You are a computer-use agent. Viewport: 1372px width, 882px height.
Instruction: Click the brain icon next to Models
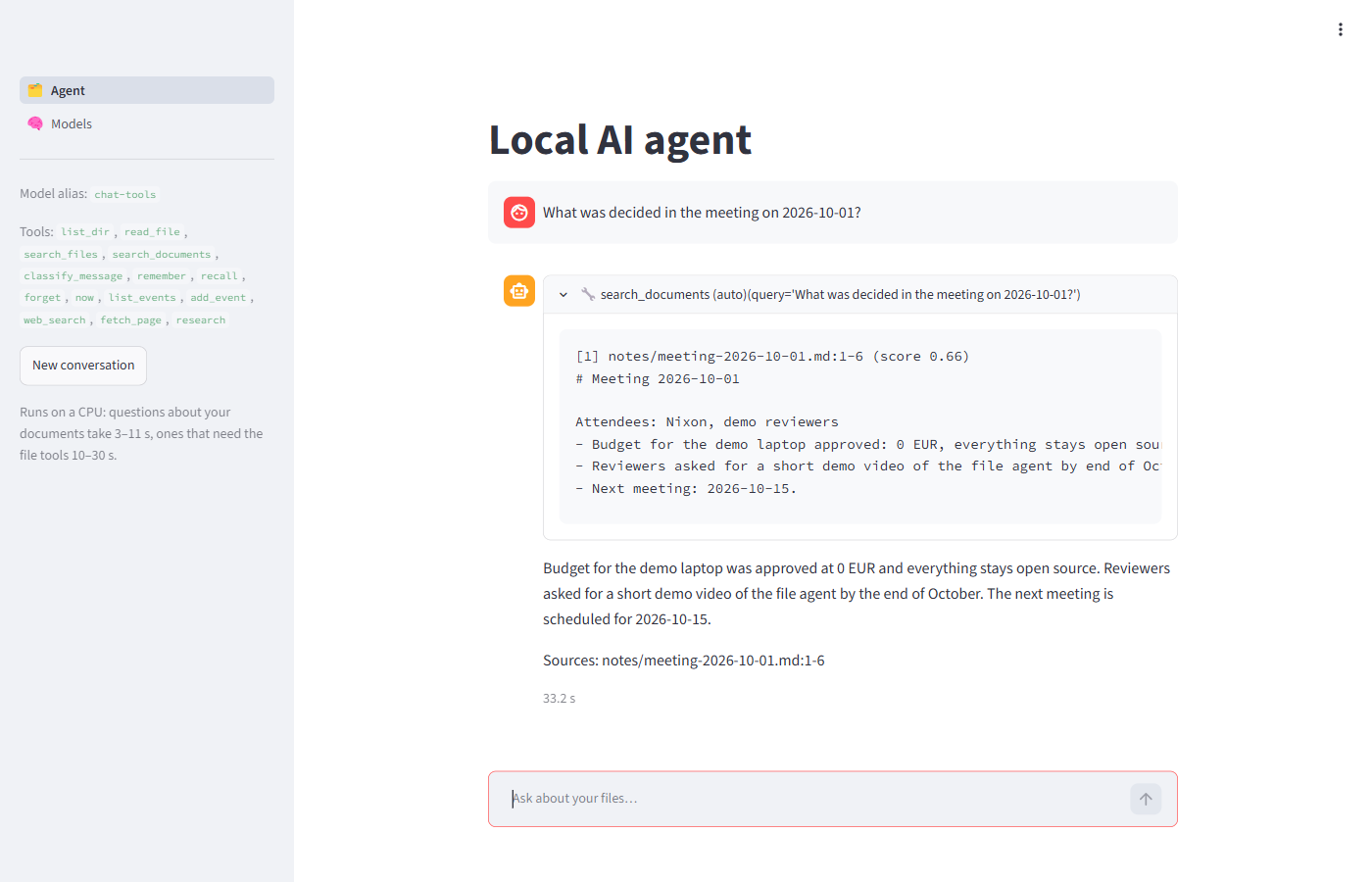35,123
